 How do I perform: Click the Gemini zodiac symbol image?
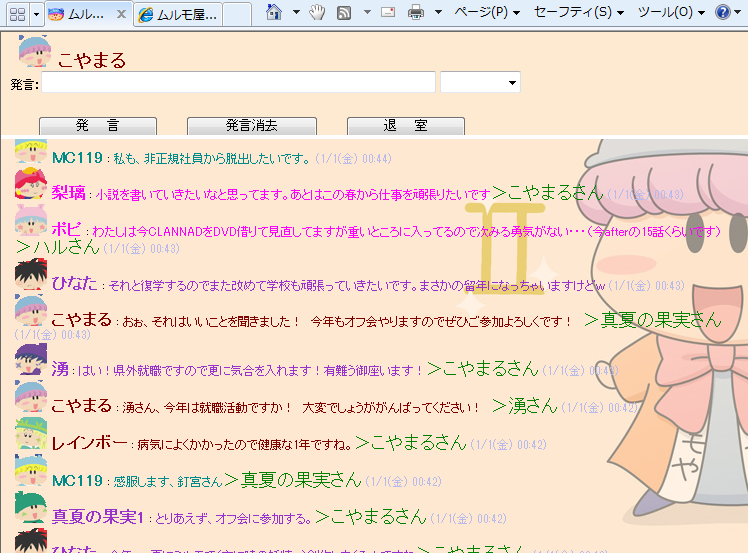pos(505,249)
